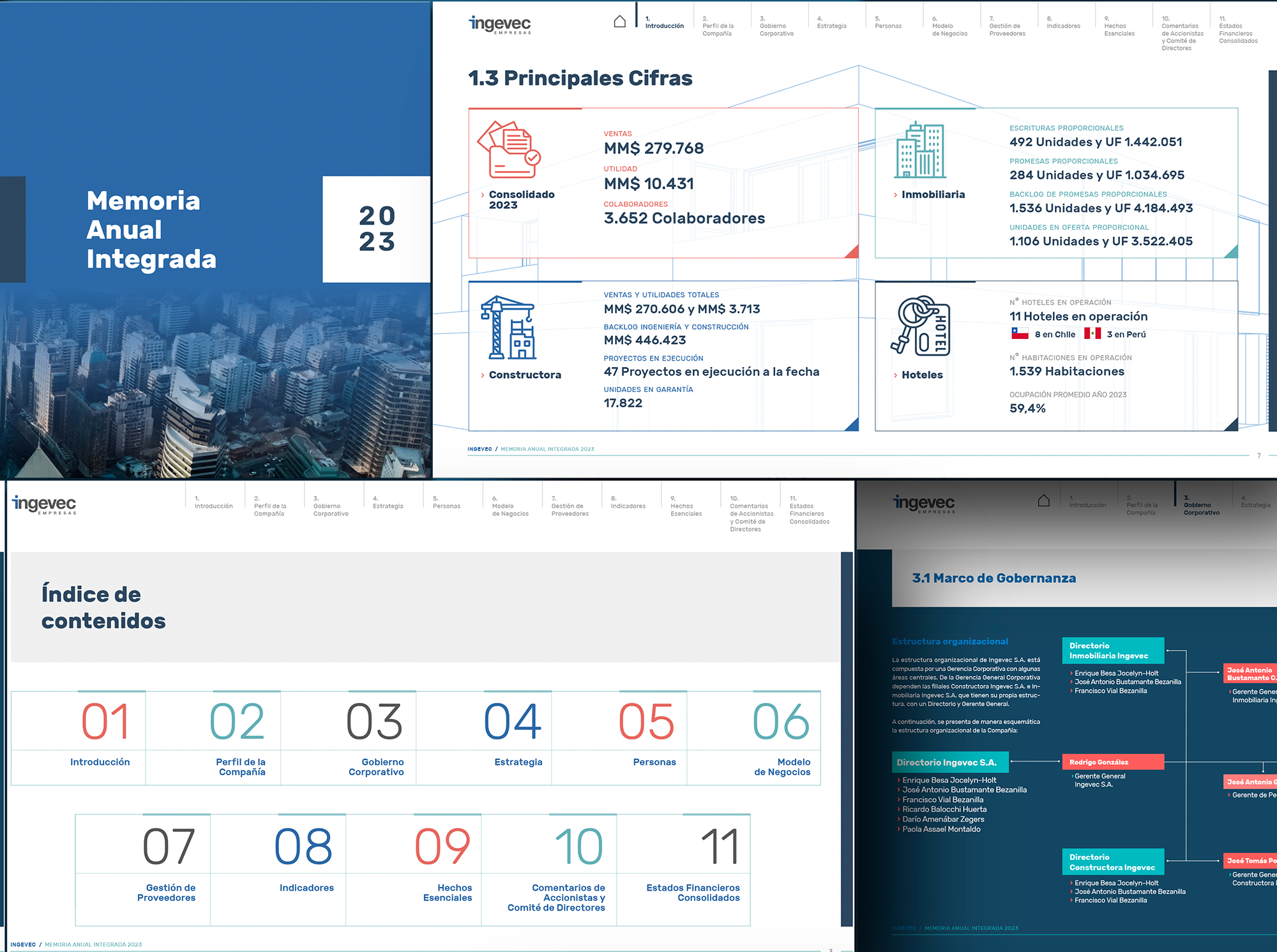
Task: Select index tile 01 Introducción
Action: pyautogui.click(x=79, y=737)
